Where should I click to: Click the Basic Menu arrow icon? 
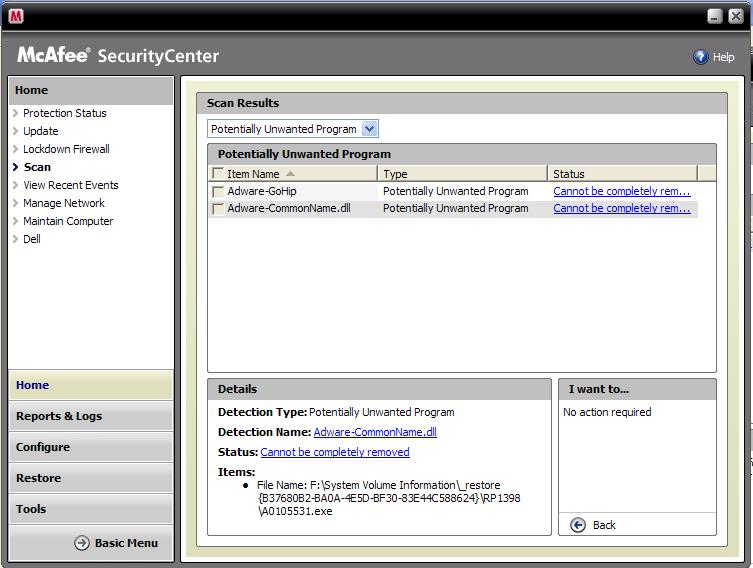pyautogui.click(x=82, y=543)
